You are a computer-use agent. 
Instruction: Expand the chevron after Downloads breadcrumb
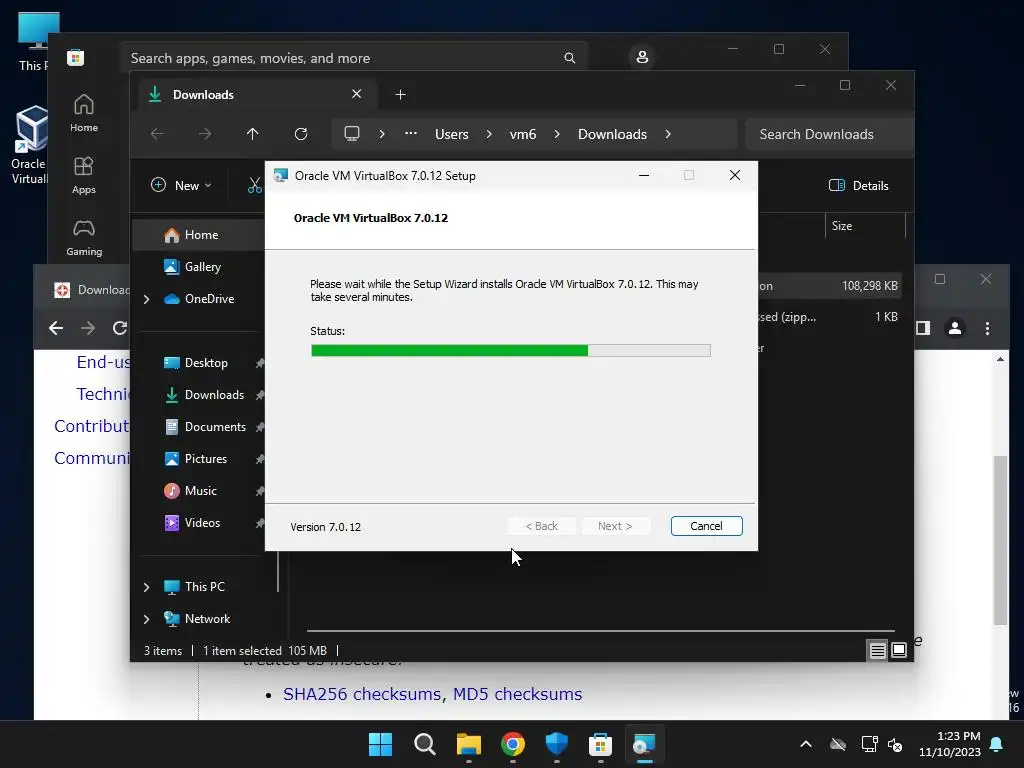(x=667, y=134)
